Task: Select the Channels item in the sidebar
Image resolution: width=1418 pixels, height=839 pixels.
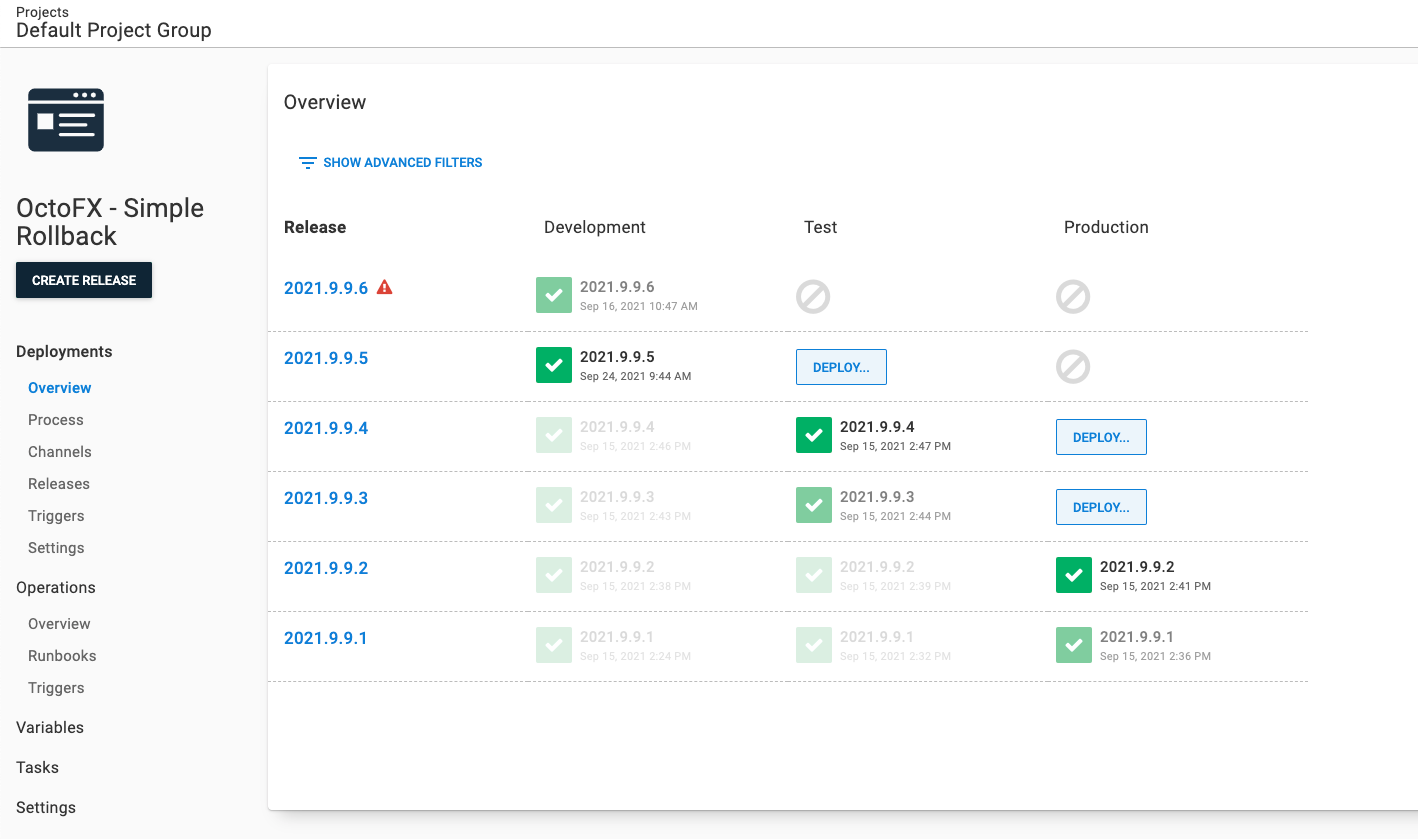Action: pyautogui.click(x=59, y=451)
